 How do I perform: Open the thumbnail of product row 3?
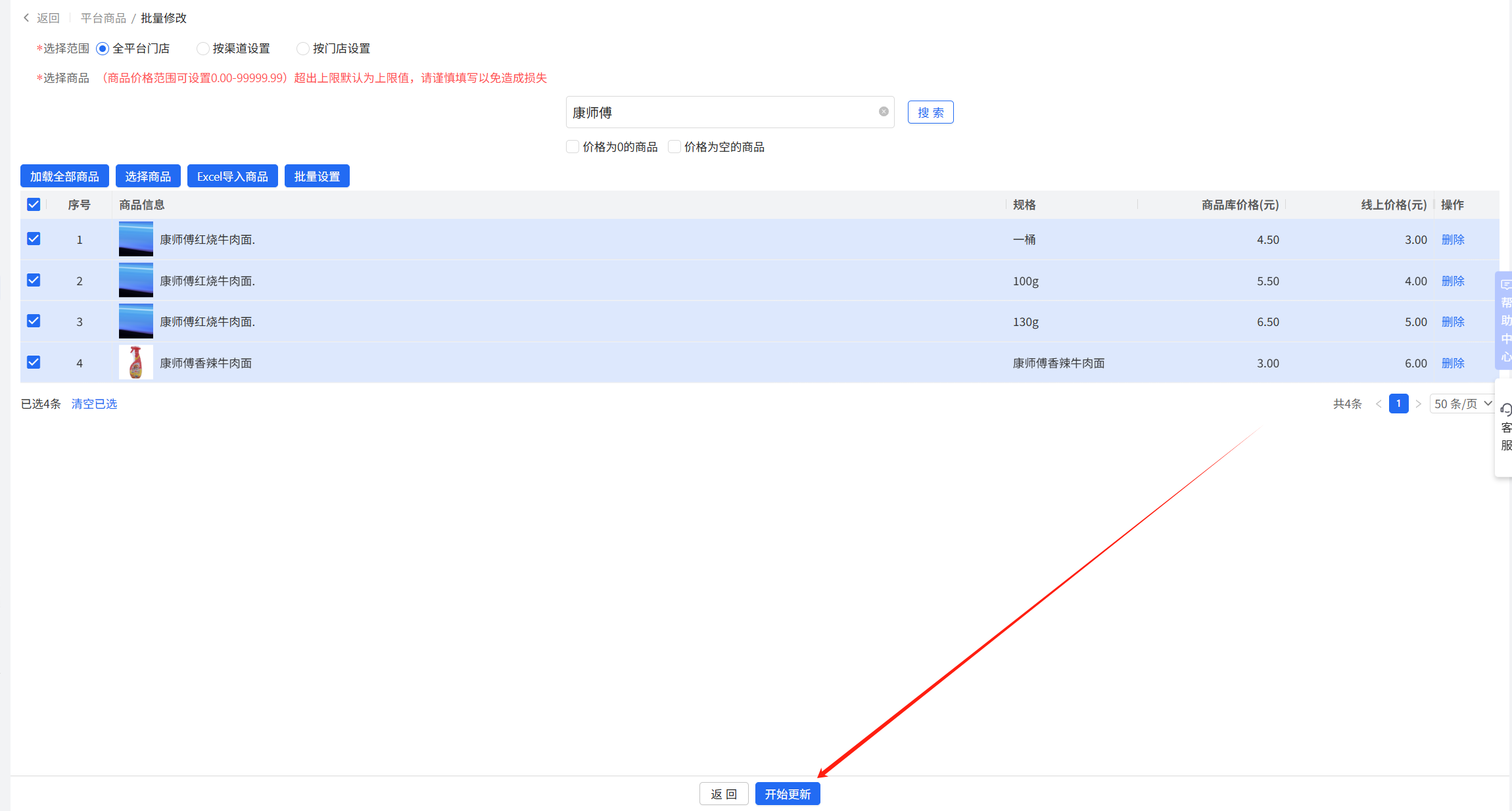coord(136,321)
